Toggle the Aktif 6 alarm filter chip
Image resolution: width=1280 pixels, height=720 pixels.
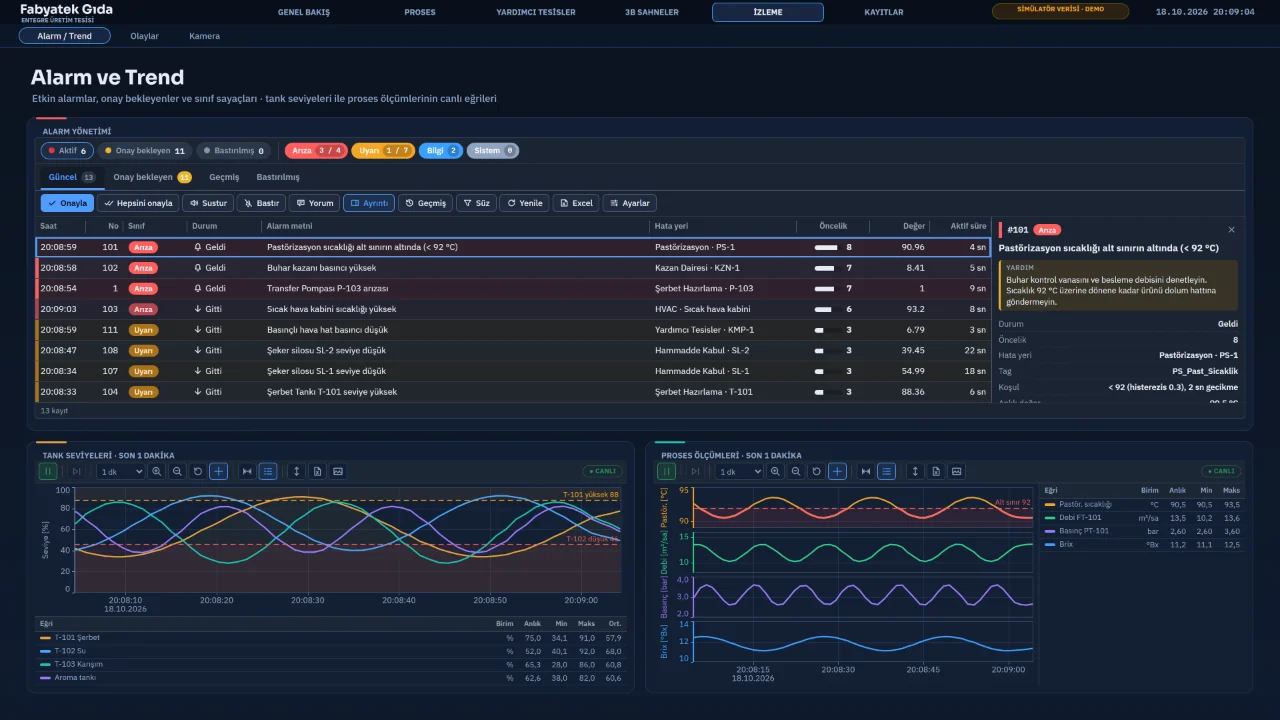(67, 151)
